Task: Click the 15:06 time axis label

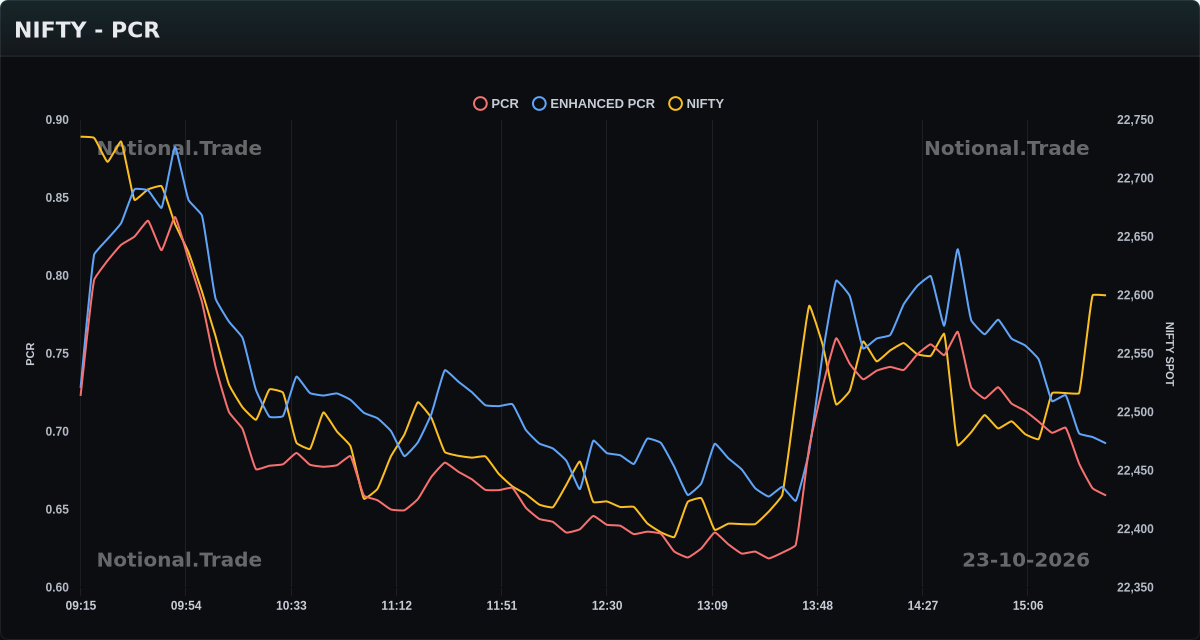Action: [1028, 606]
